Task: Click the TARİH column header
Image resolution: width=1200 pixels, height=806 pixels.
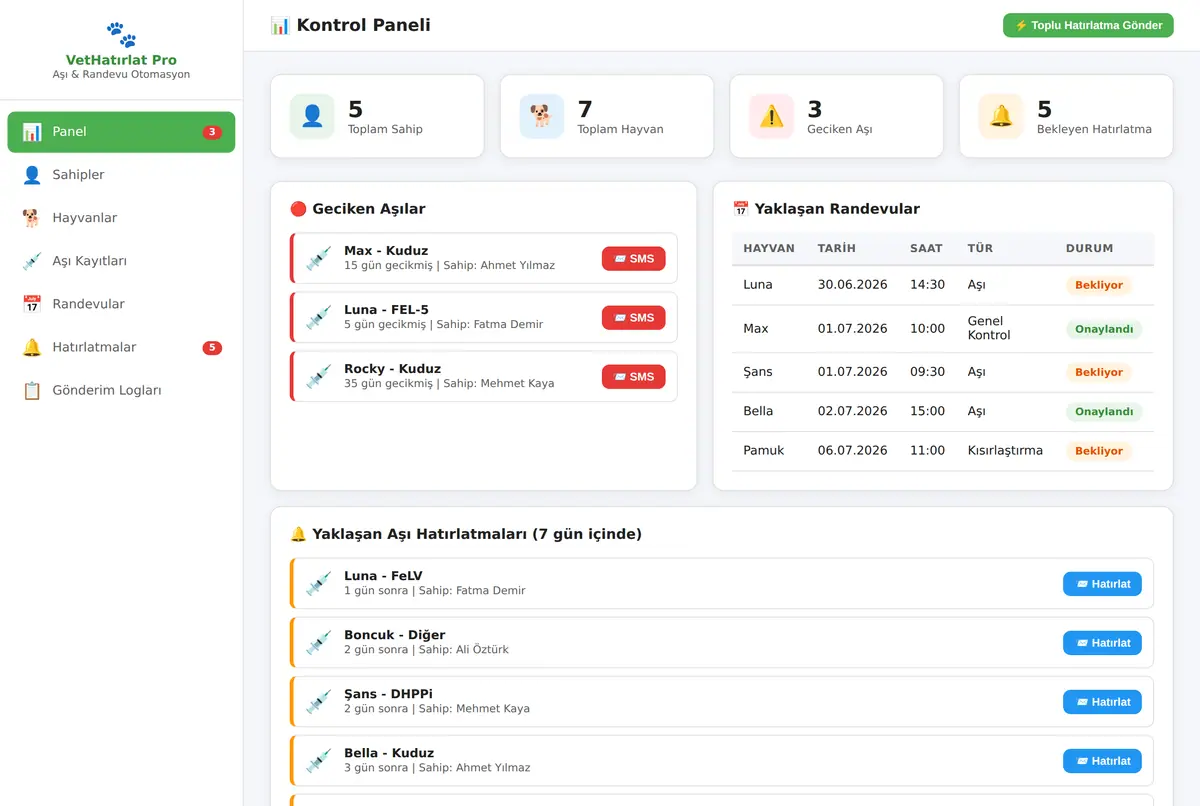Action: click(837, 248)
